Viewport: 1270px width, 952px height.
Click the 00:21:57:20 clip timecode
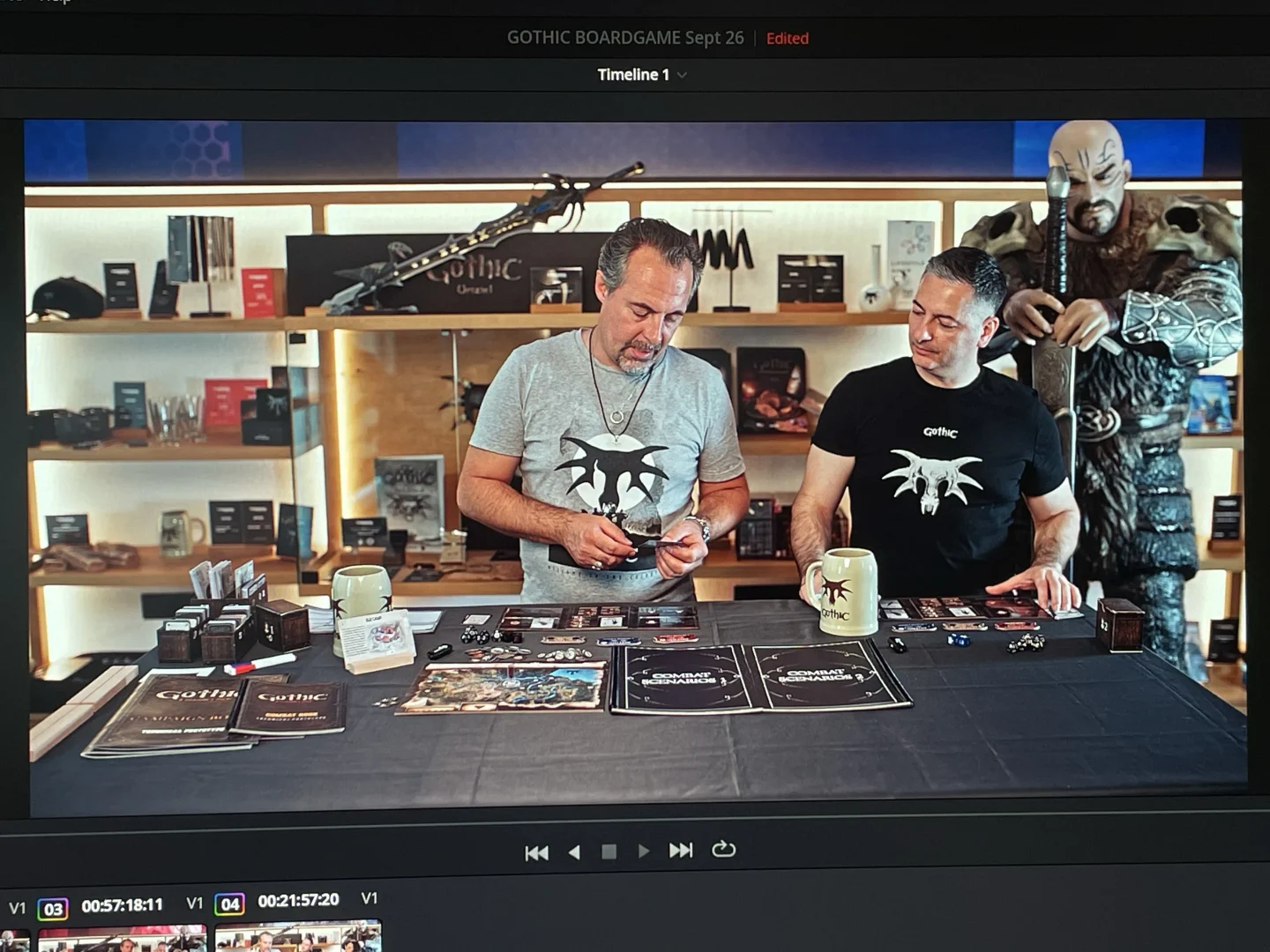pos(298,900)
